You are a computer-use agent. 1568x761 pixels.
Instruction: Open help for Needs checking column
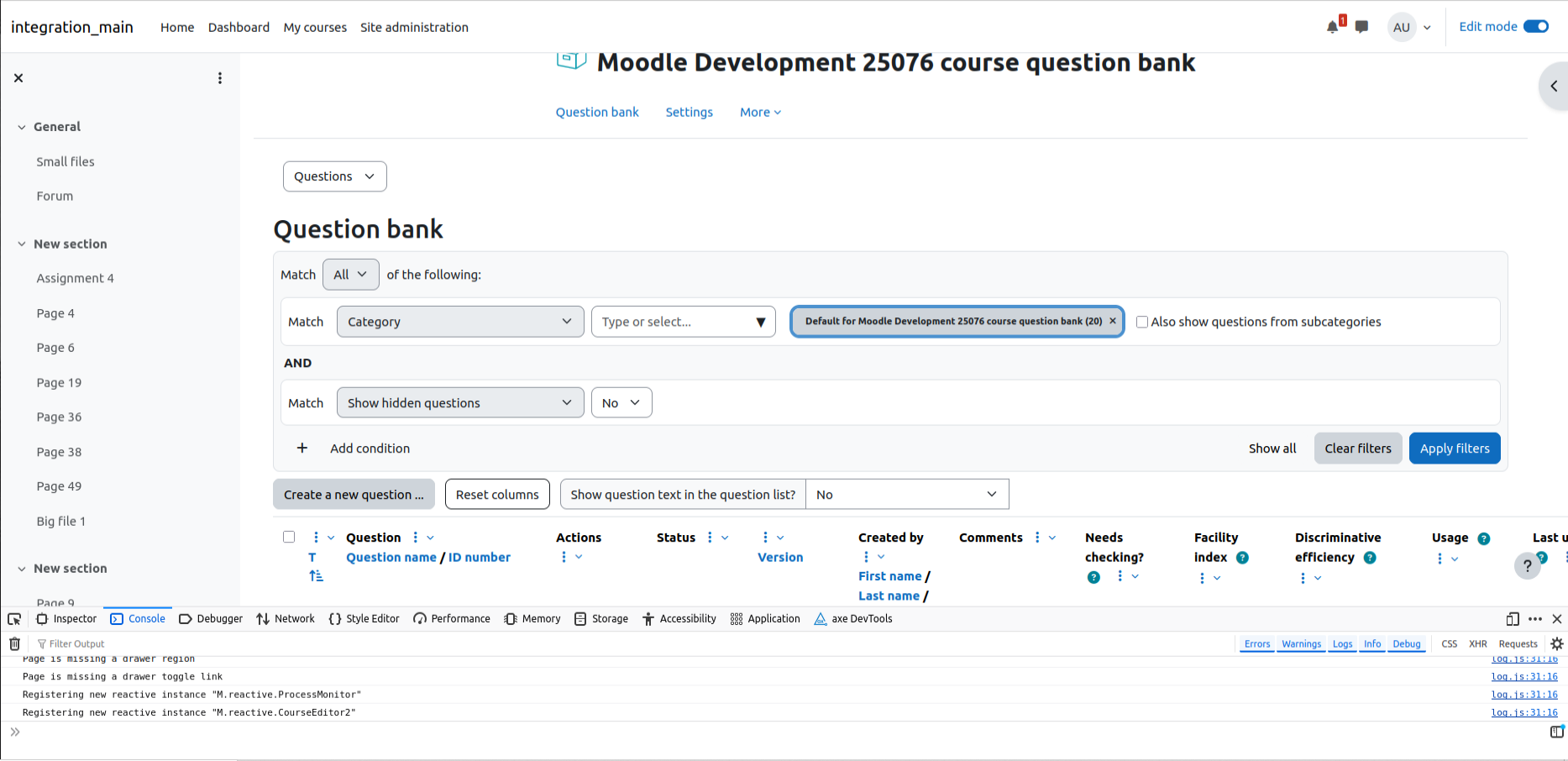1093,577
